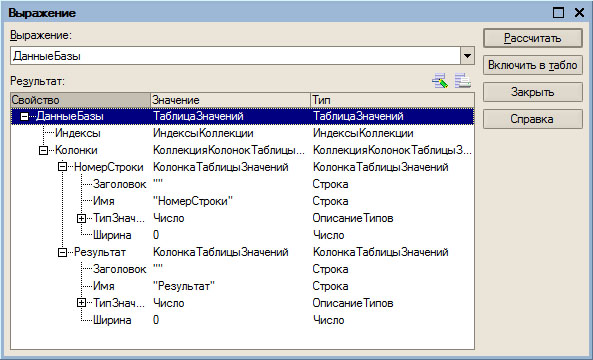Click value "Результат" in Значение column
This screenshot has width=593, height=360.
[x=184, y=286]
